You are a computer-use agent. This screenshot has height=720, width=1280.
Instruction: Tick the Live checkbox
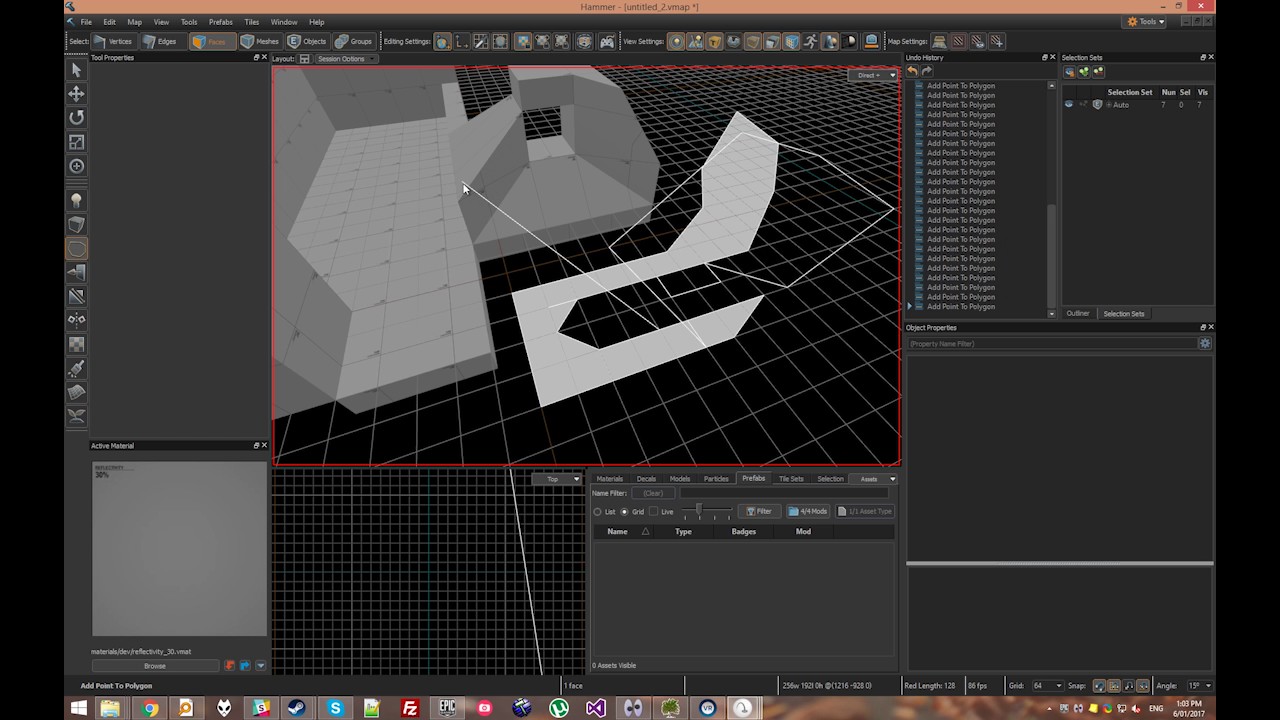[654, 512]
